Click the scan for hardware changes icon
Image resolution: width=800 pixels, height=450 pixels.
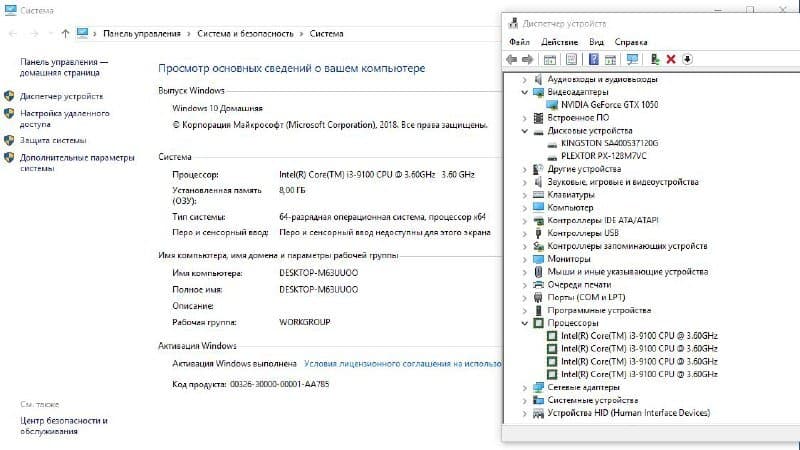(x=632, y=59)
